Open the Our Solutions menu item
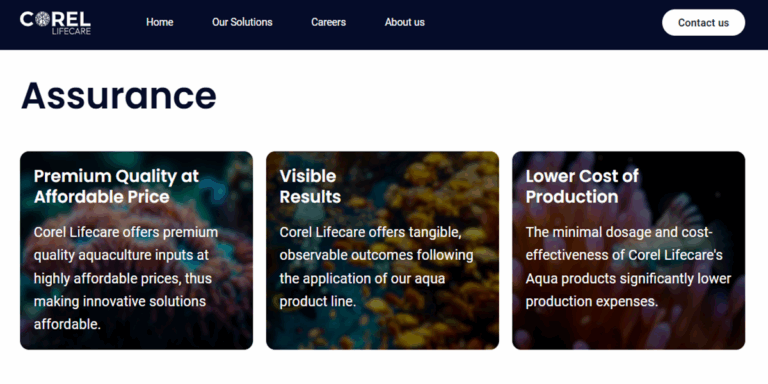The width and height of the screenshot is (768, 384). pos(242,22)
